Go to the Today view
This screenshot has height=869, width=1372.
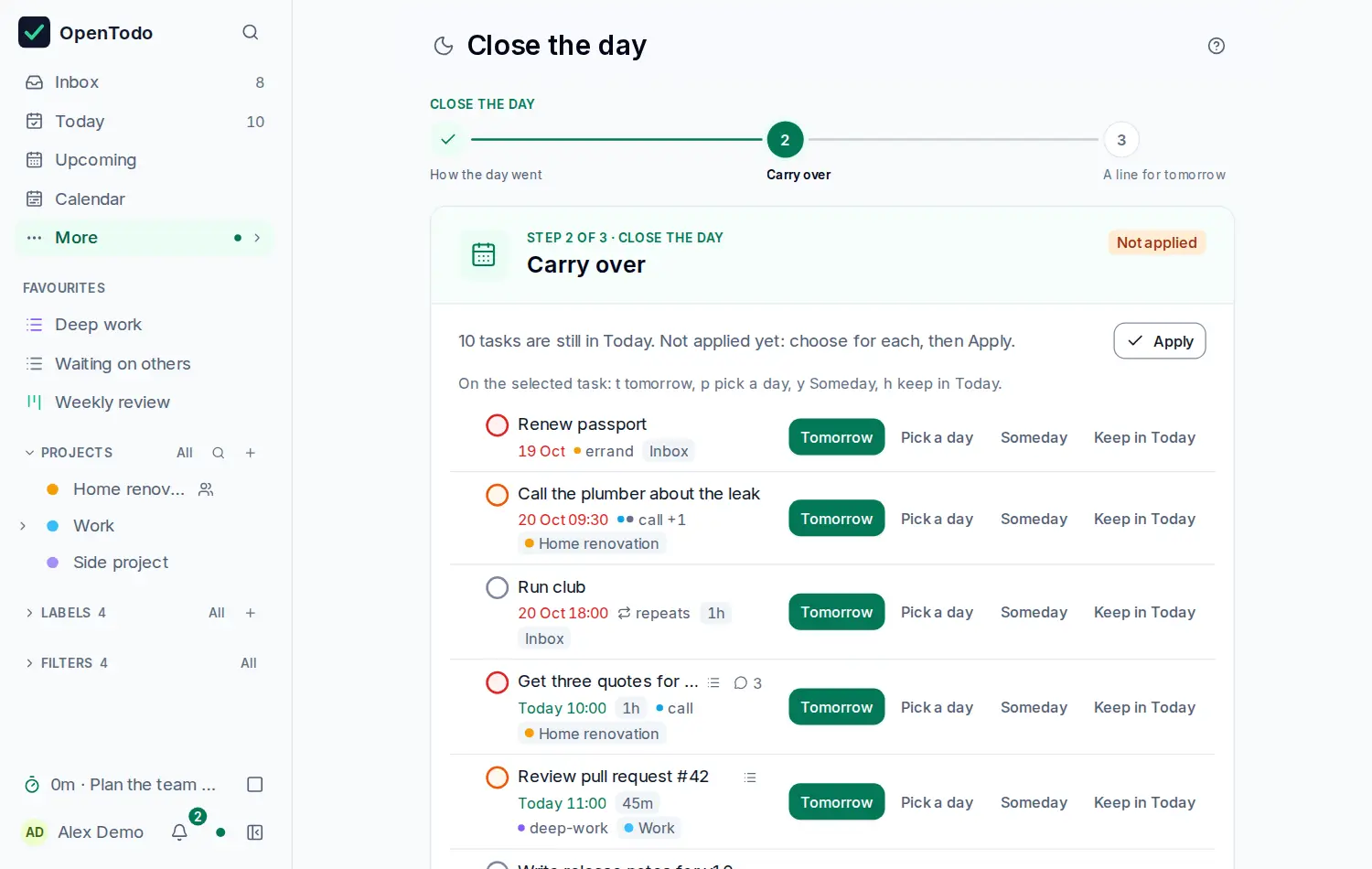coord(145,122)
